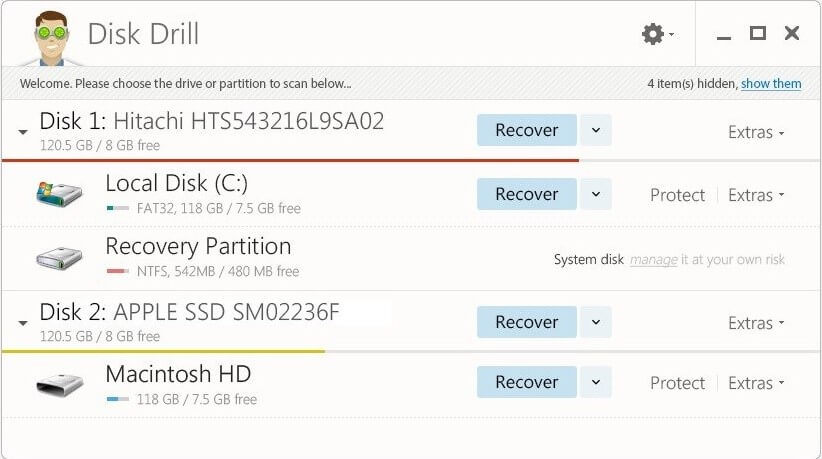Viewport: 822px width, 459px height.
Task: Open recover options dropdown for Macintosh HD
Action: 596,382
